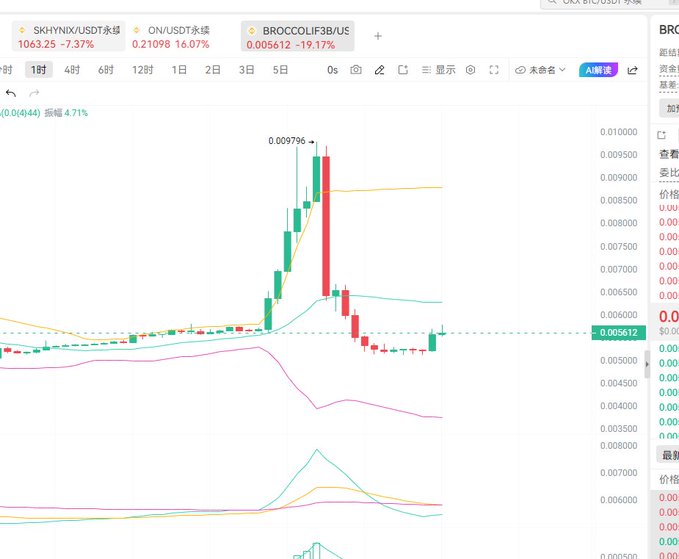Select the 6时 timeframe
This screenshot has height=559, width=679.
[106, 70]
